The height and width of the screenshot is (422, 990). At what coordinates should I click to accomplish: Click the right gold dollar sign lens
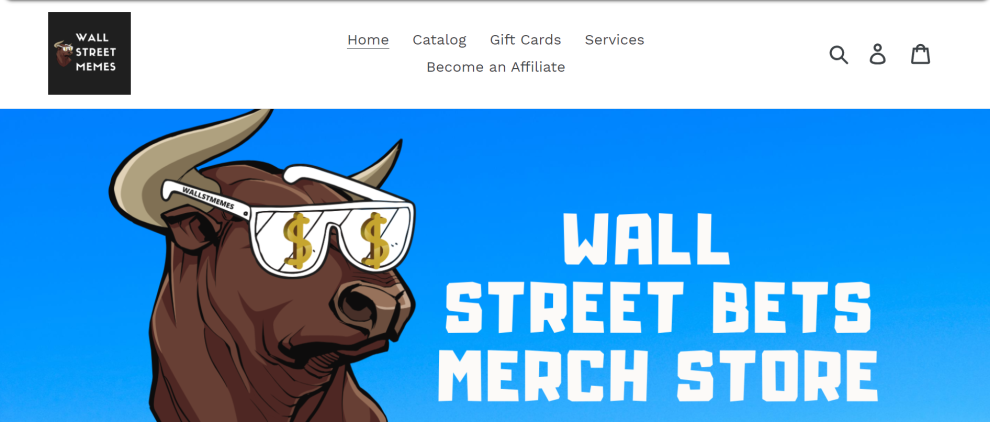(374, 239)
